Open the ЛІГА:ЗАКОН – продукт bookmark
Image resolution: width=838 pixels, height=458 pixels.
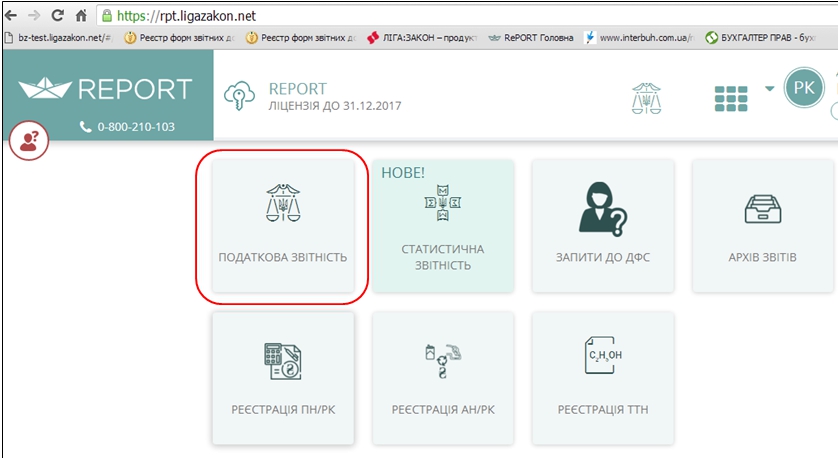[422, 38]
